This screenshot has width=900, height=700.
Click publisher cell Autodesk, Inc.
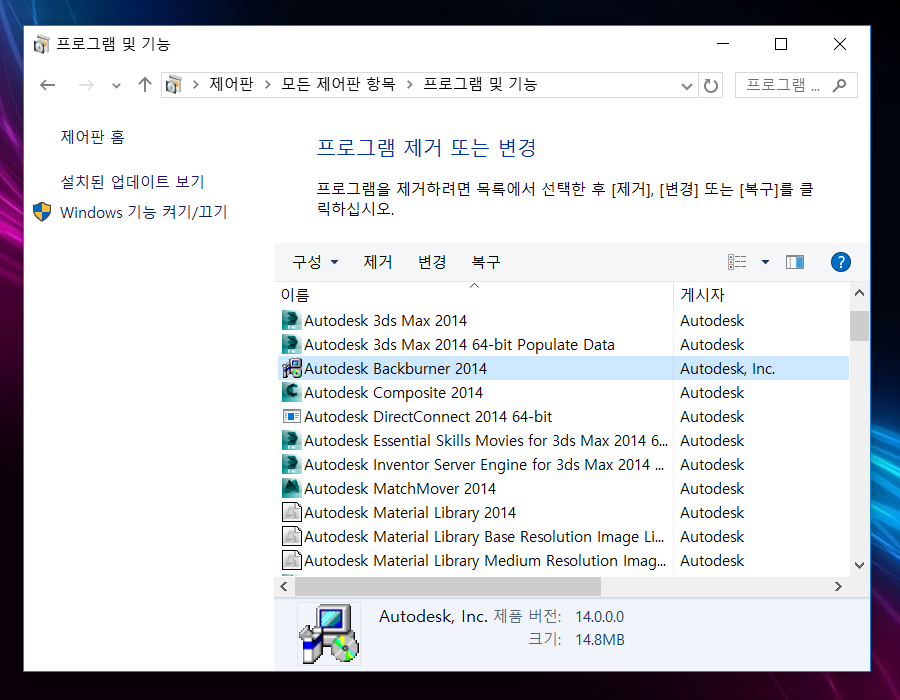click(x=727, y=368)
